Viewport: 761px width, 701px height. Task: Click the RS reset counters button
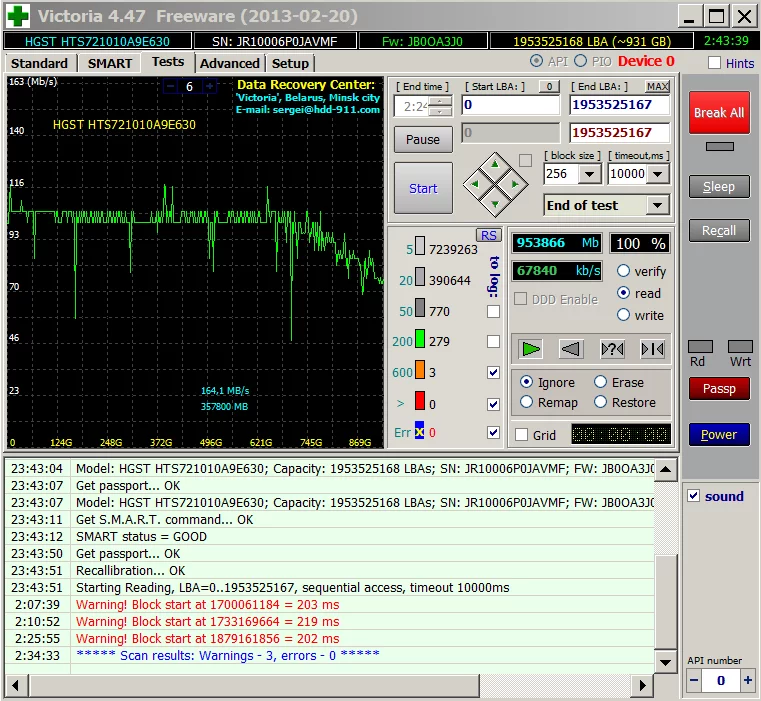(488, 235)
